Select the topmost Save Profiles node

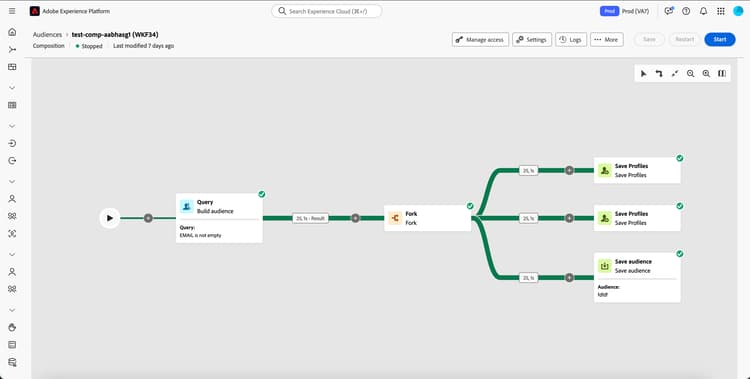637,170
